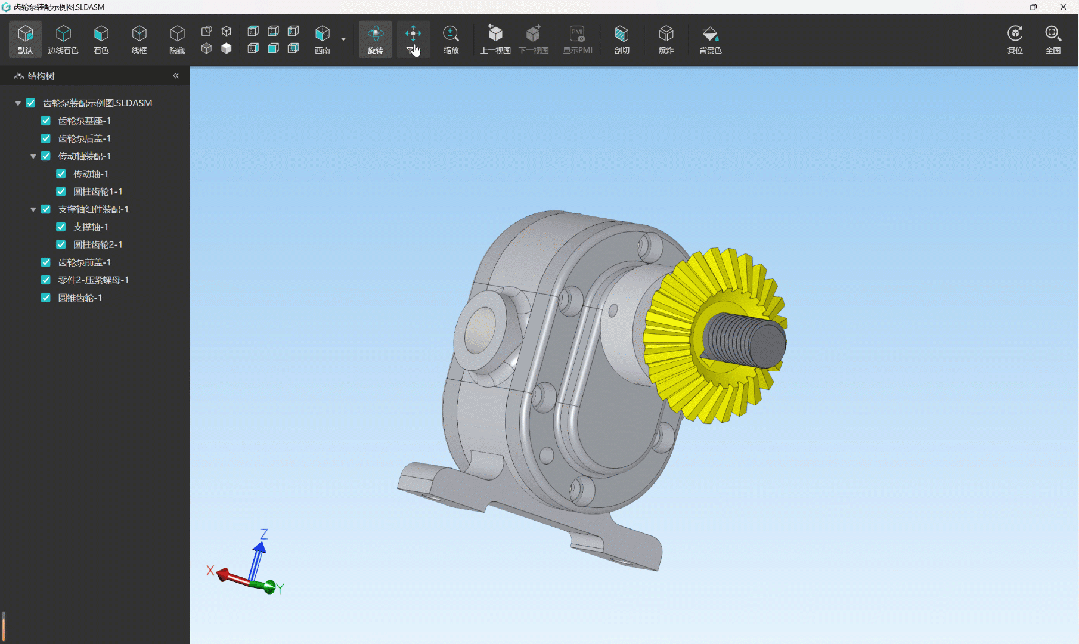Collapse the structure tree panel with chevron

pyautogui.click(x=176, y=76)
